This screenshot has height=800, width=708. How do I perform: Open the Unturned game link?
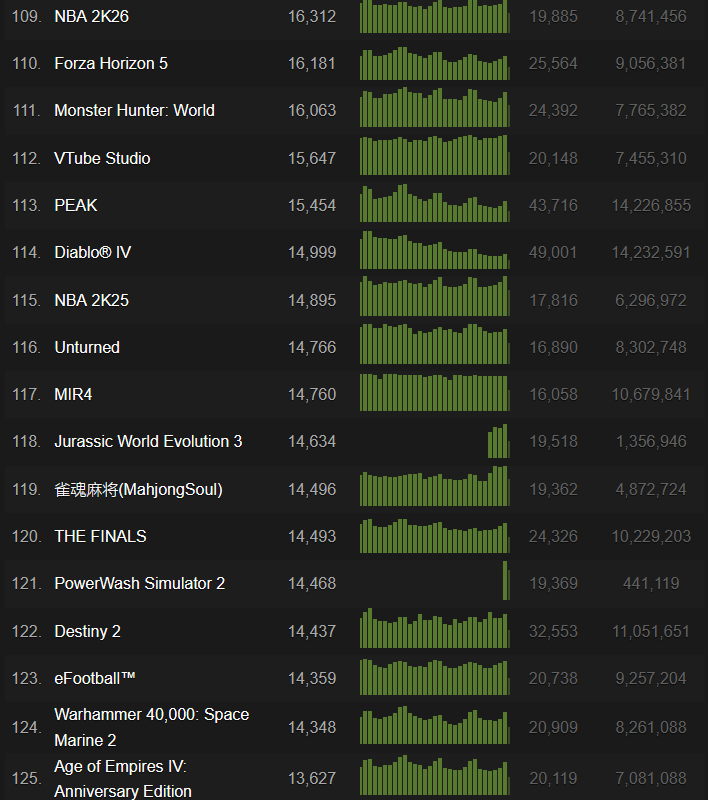[87, 347]
